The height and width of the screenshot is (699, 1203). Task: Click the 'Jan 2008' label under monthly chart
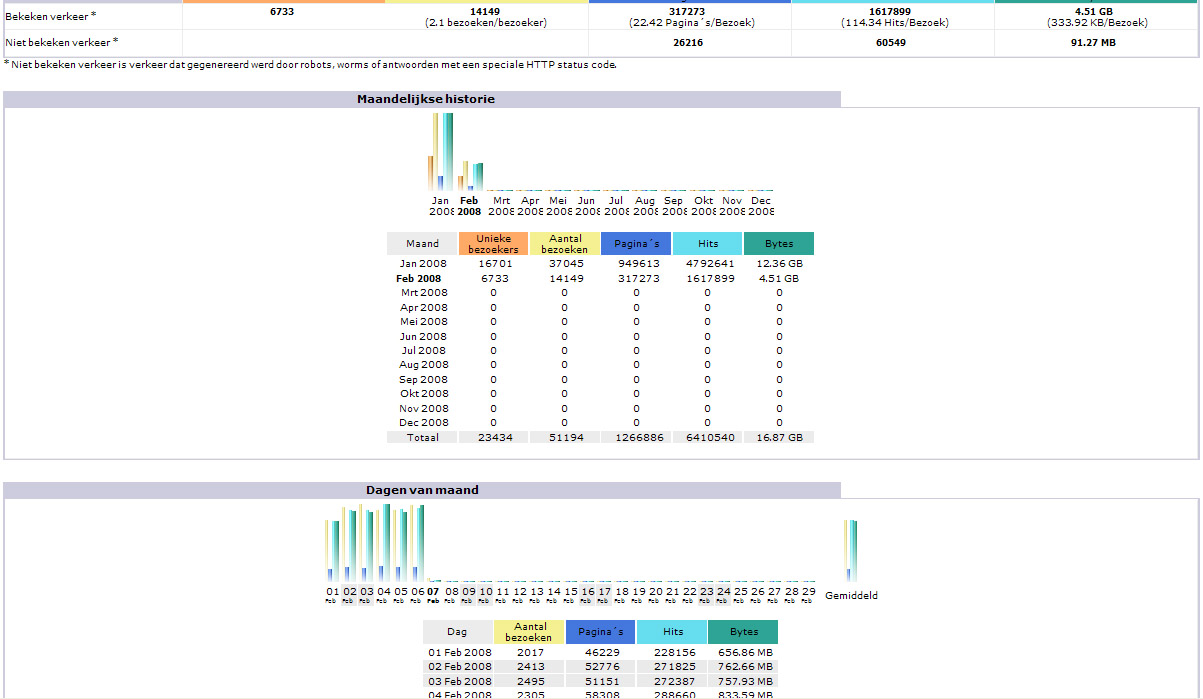[x=441, y=206]
